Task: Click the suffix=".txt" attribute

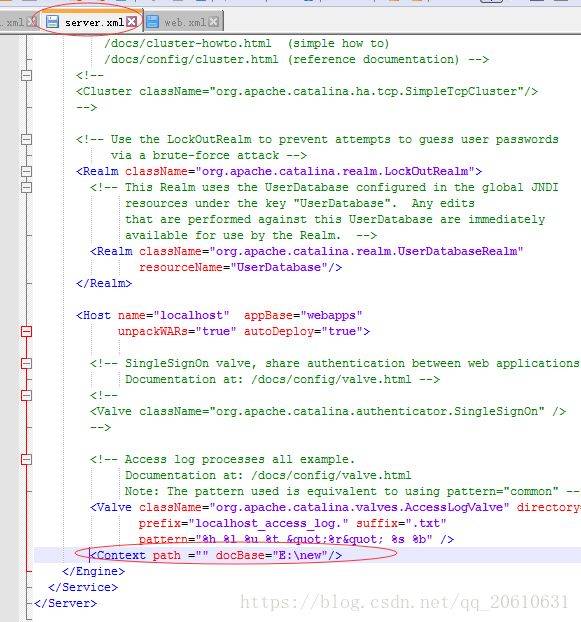Action: pos(401,523)
